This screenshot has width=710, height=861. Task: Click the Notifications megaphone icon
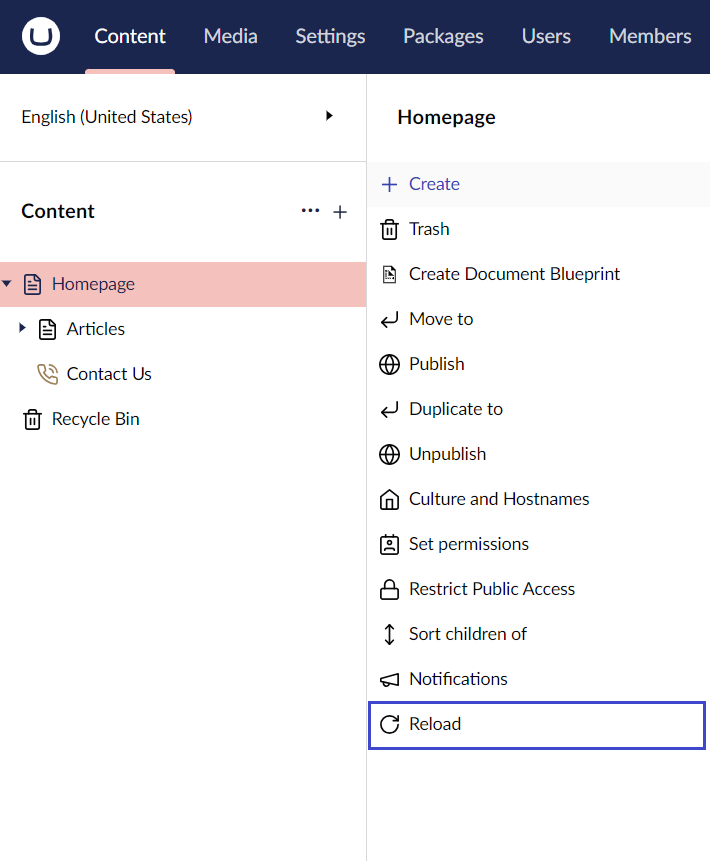click(x=389, y=679)
